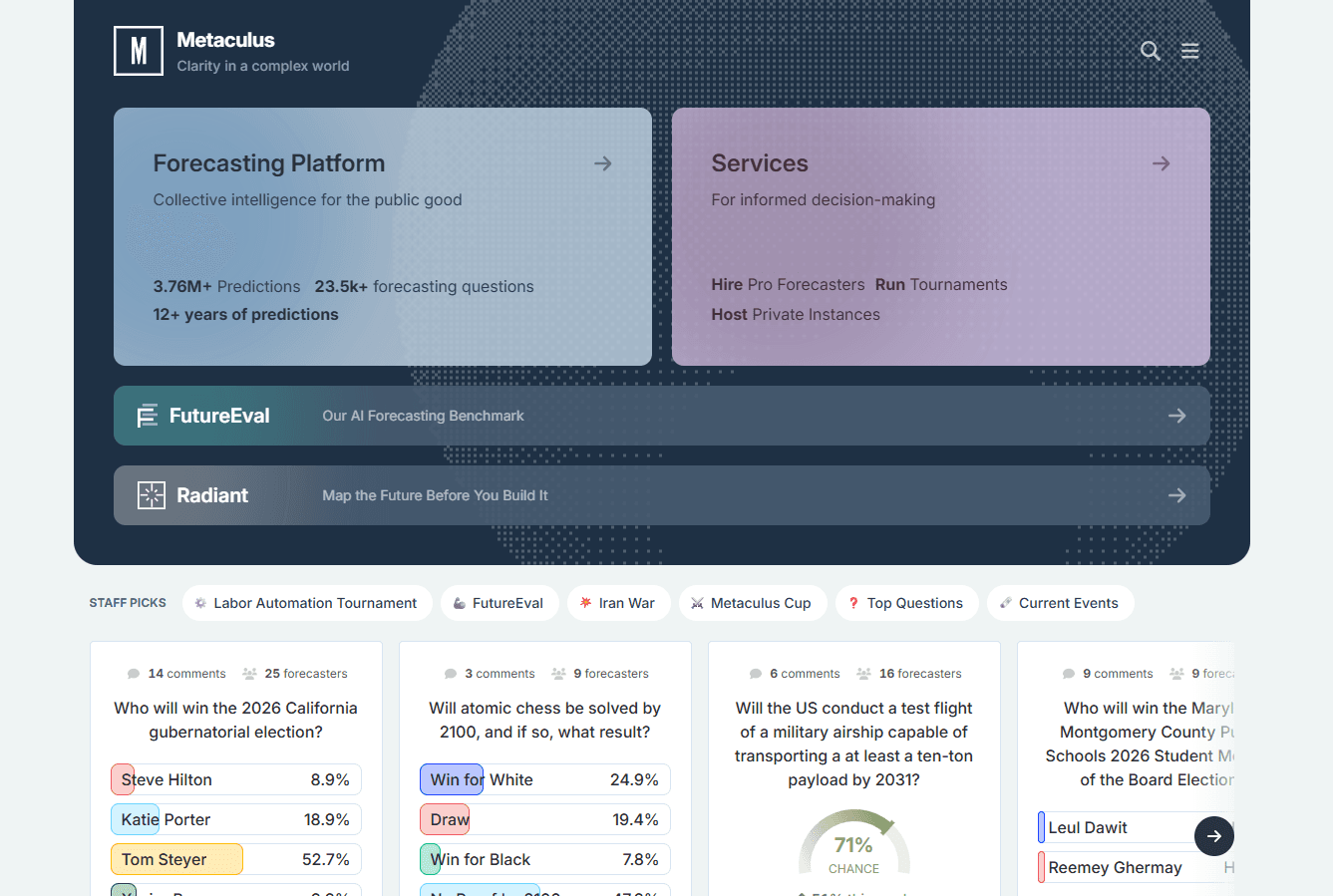The width and height of the screenshot is (1333, 896).
Task: Open the hamburger menu
Action: point(1189,51)
